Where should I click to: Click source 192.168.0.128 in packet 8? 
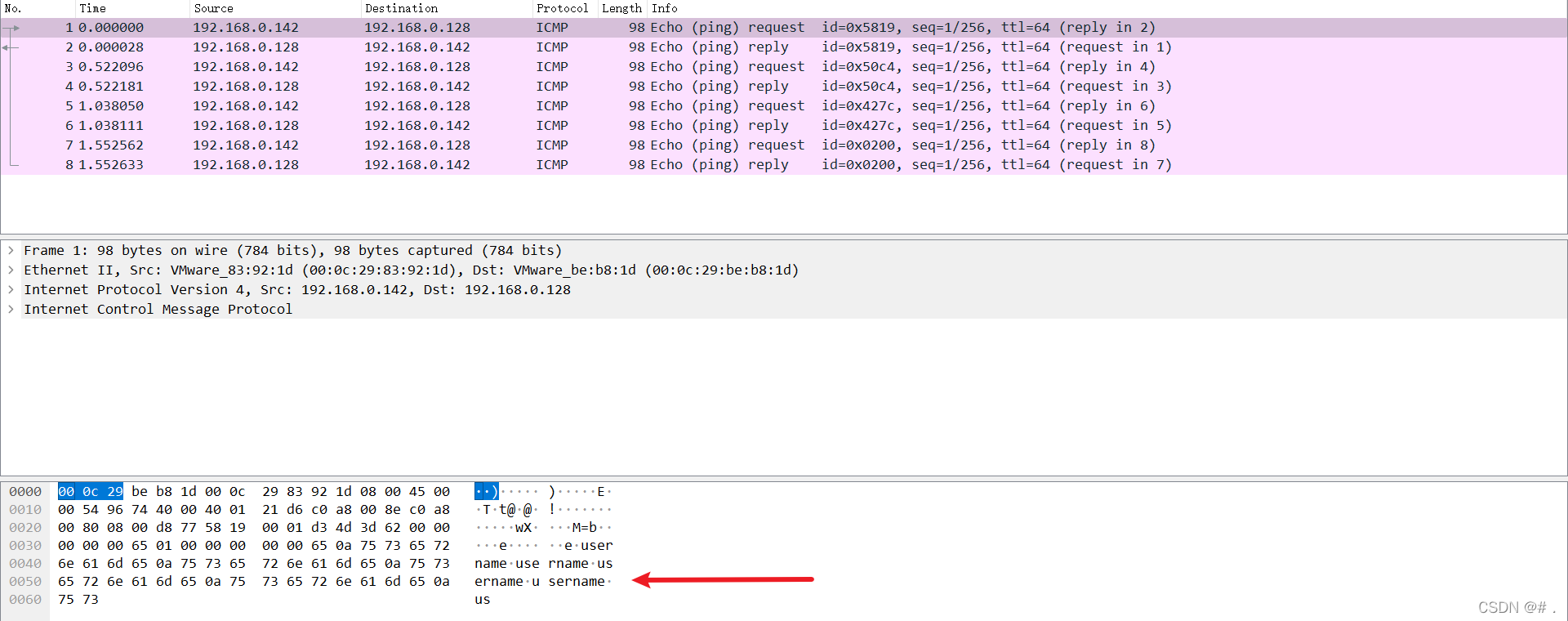click(x=246, y=164)
